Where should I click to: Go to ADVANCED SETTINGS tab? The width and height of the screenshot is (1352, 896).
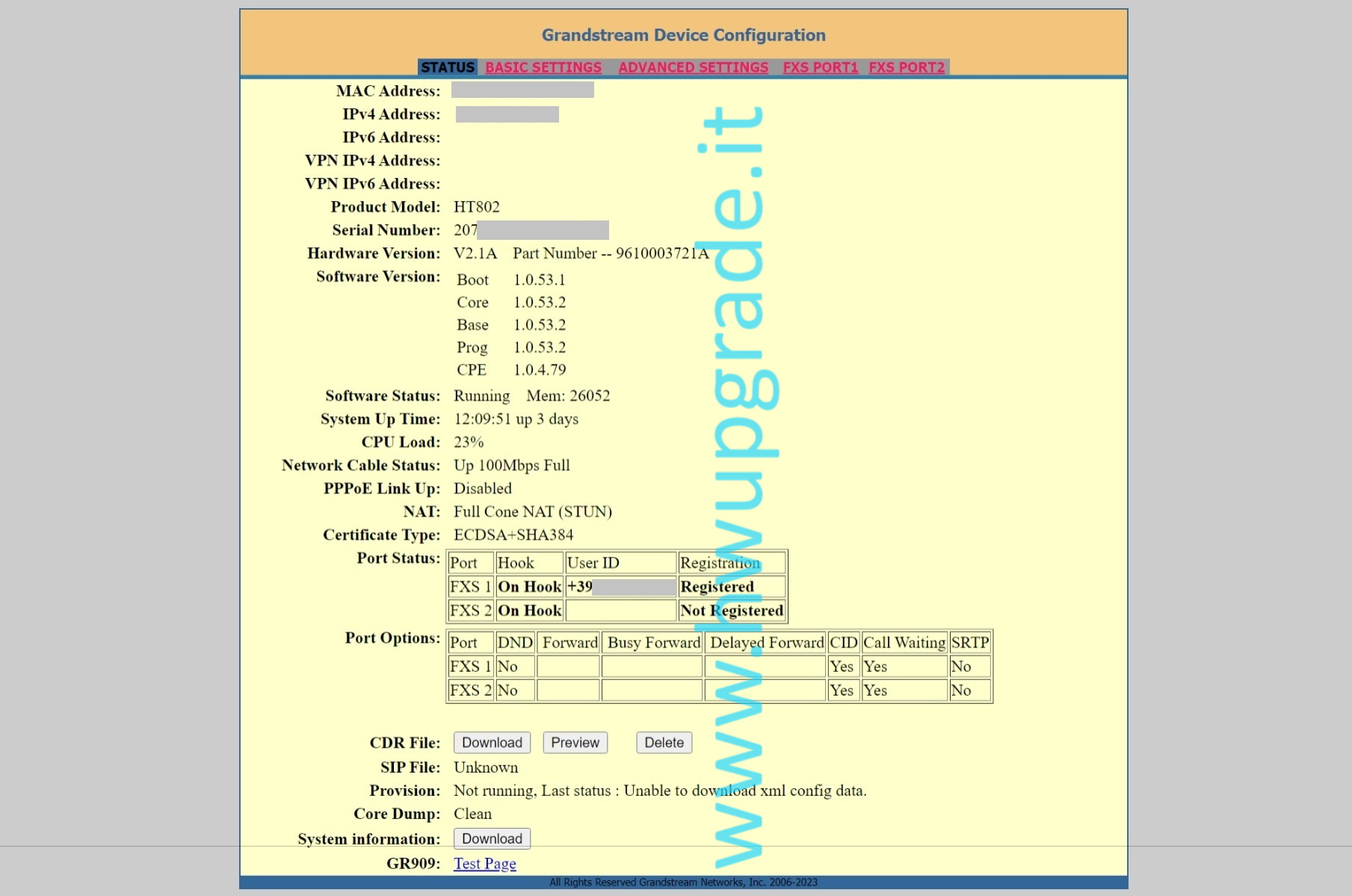click(x=693, y=67)
